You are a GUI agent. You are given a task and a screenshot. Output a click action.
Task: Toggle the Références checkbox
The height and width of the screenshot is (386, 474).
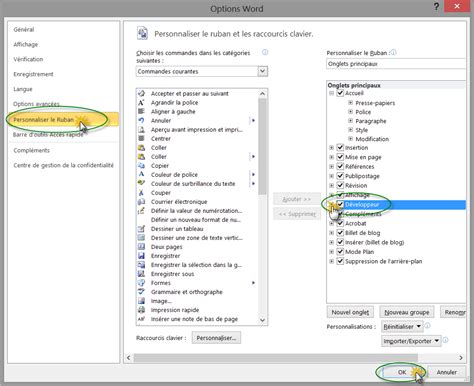click(340, 166)
